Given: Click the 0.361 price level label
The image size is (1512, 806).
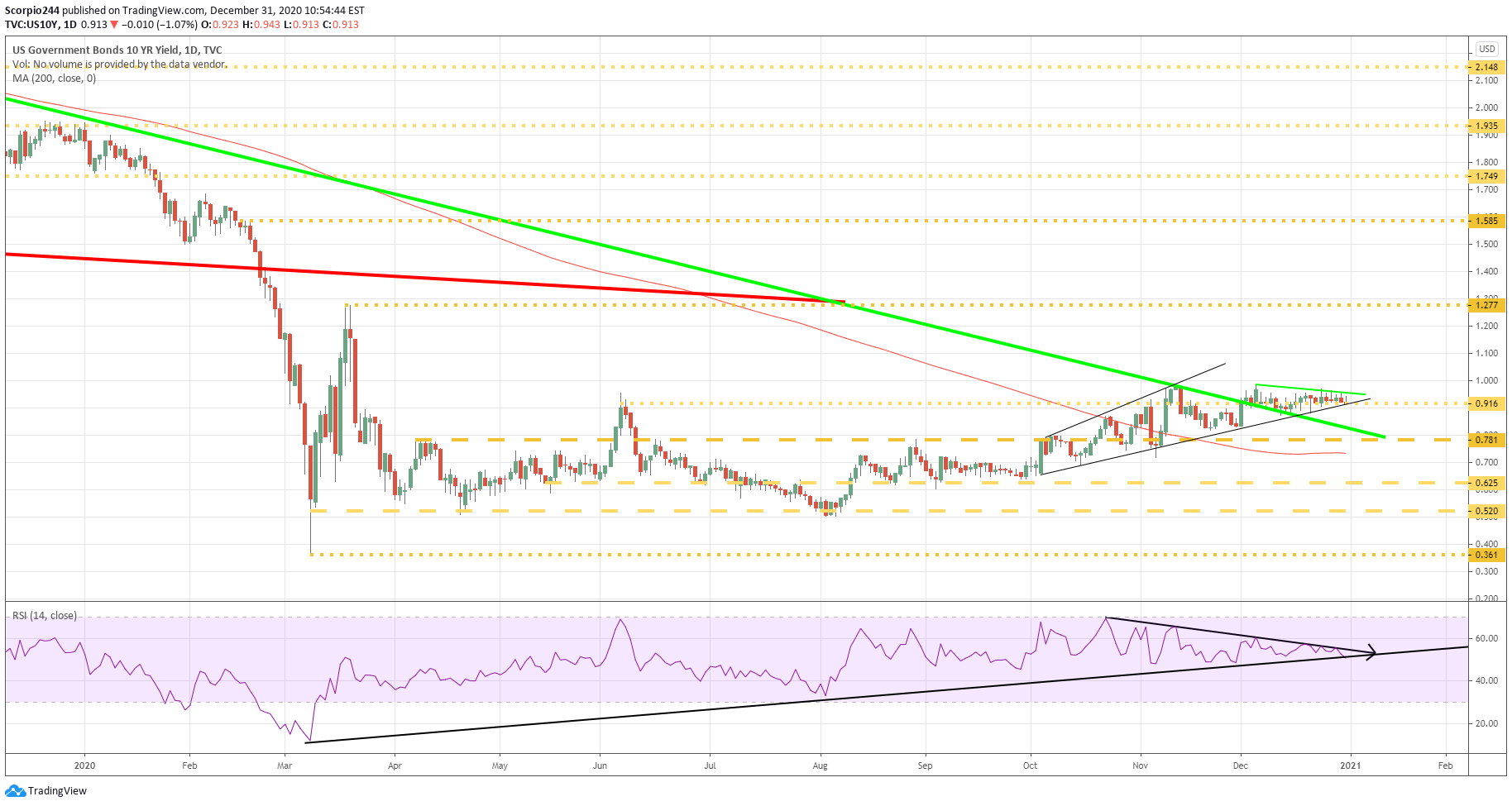Looking at the screenshot, I should [x=1486, y=555].
